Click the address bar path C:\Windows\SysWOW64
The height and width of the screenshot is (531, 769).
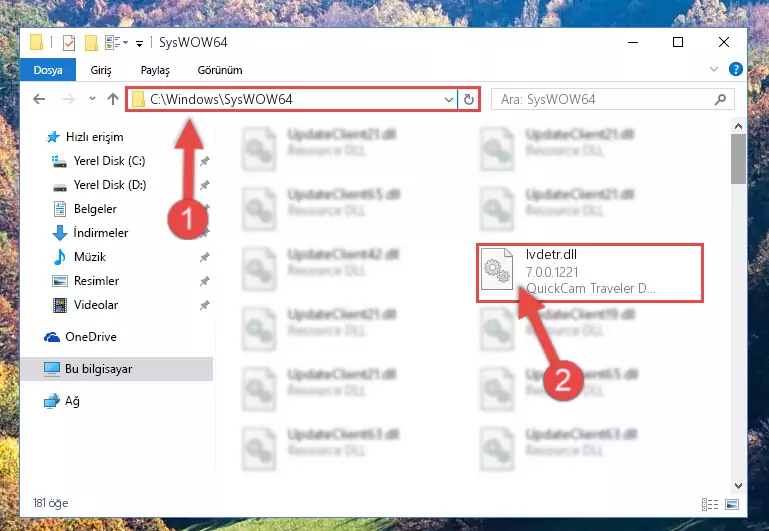pos(221,100)
